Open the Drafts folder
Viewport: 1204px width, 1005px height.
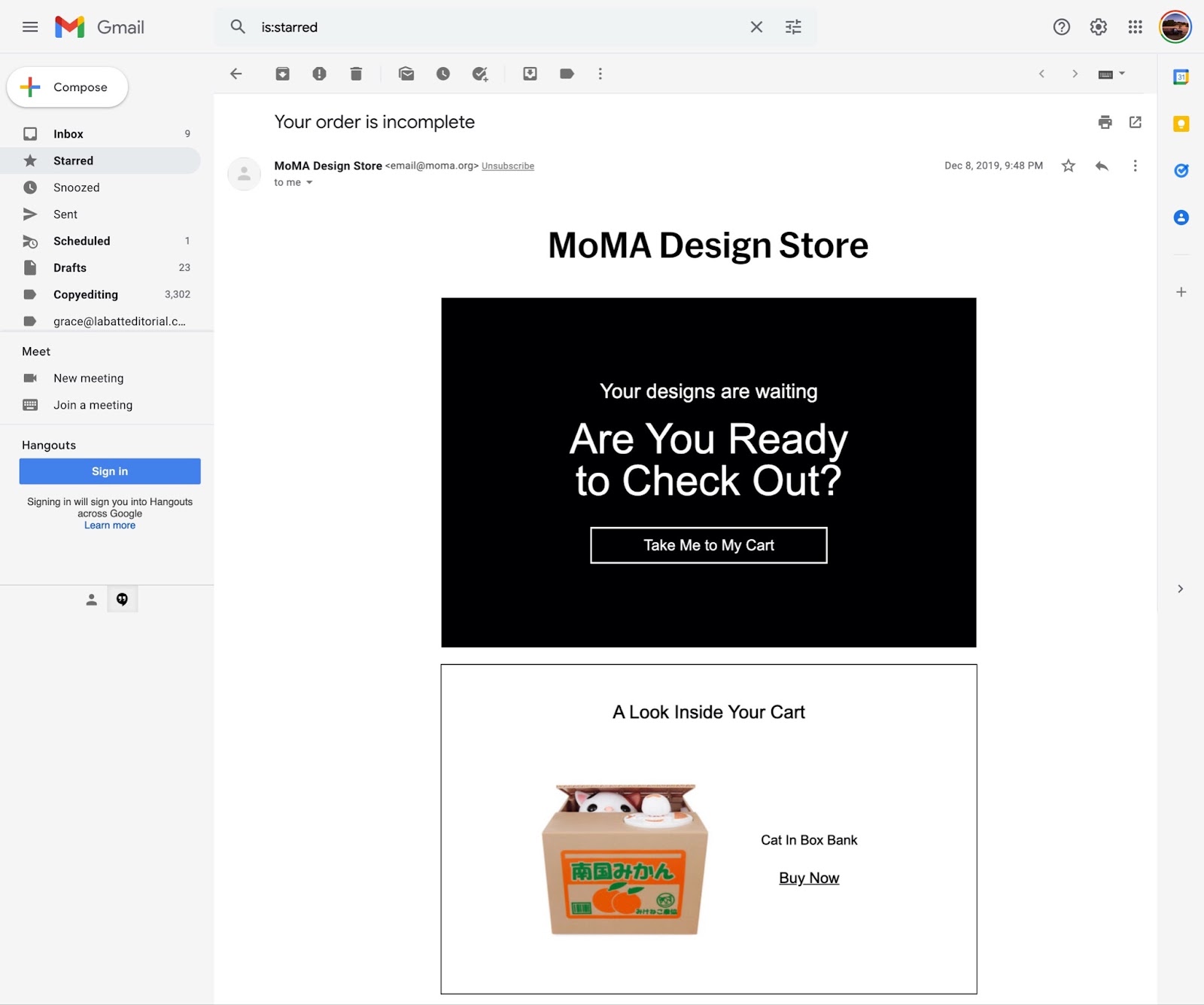click(x=100, y=267)
